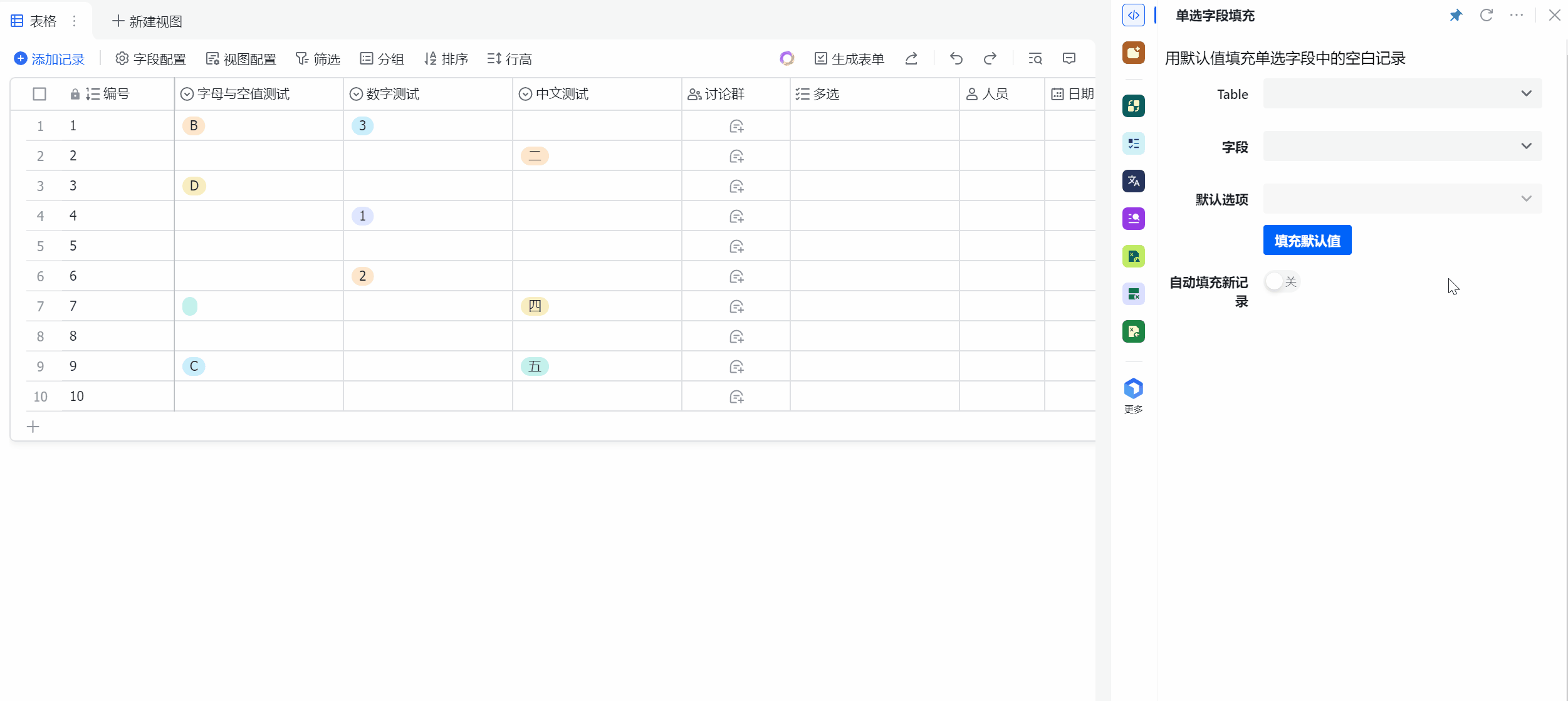Click the share arrow icon

click(911, 58)
